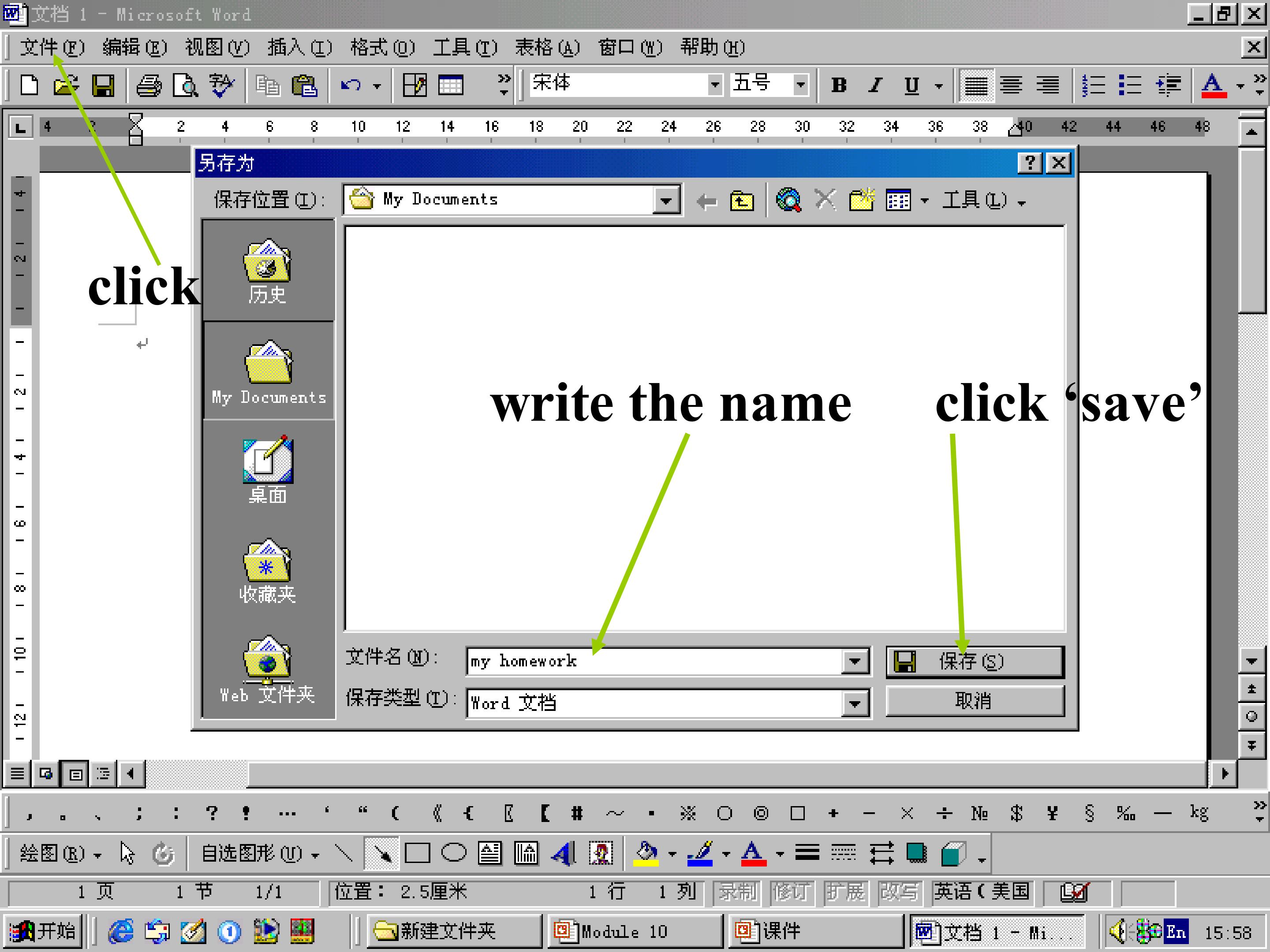Screen dimensions: 1270x952
Task: Open the Format menu
Action: pos(382,48)
